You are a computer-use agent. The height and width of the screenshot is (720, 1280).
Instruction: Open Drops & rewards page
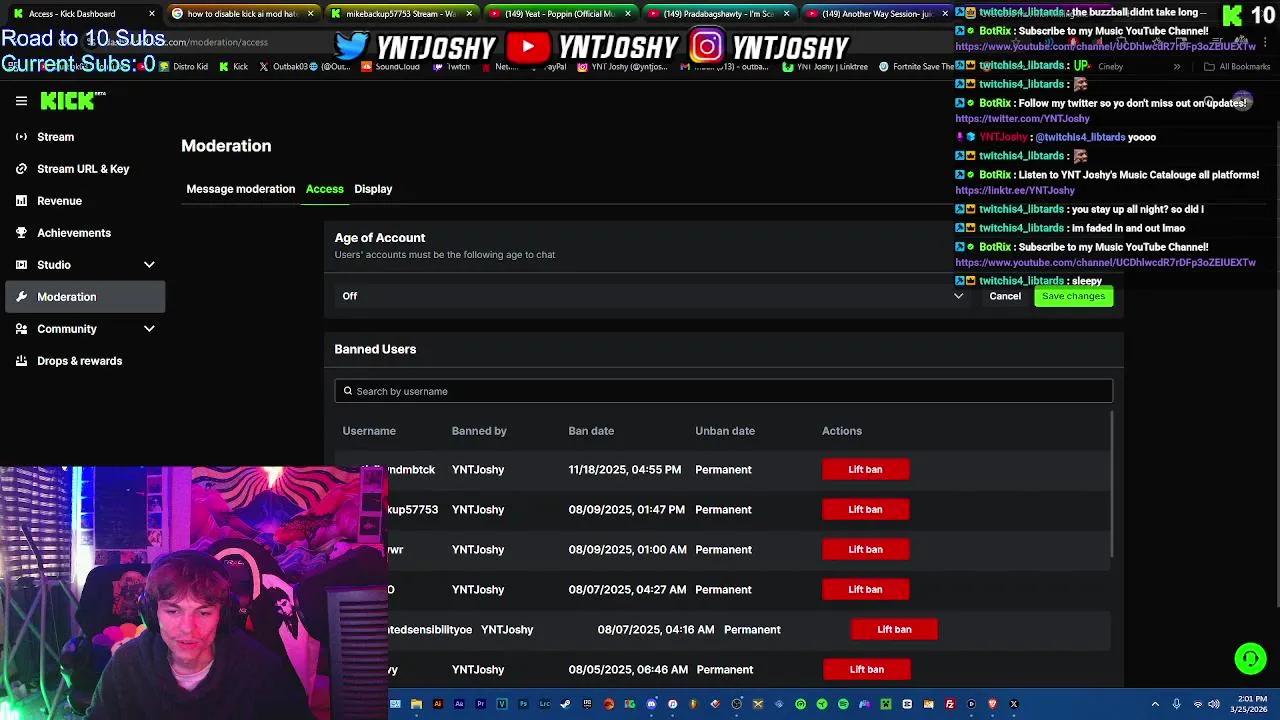coord(85,361)
